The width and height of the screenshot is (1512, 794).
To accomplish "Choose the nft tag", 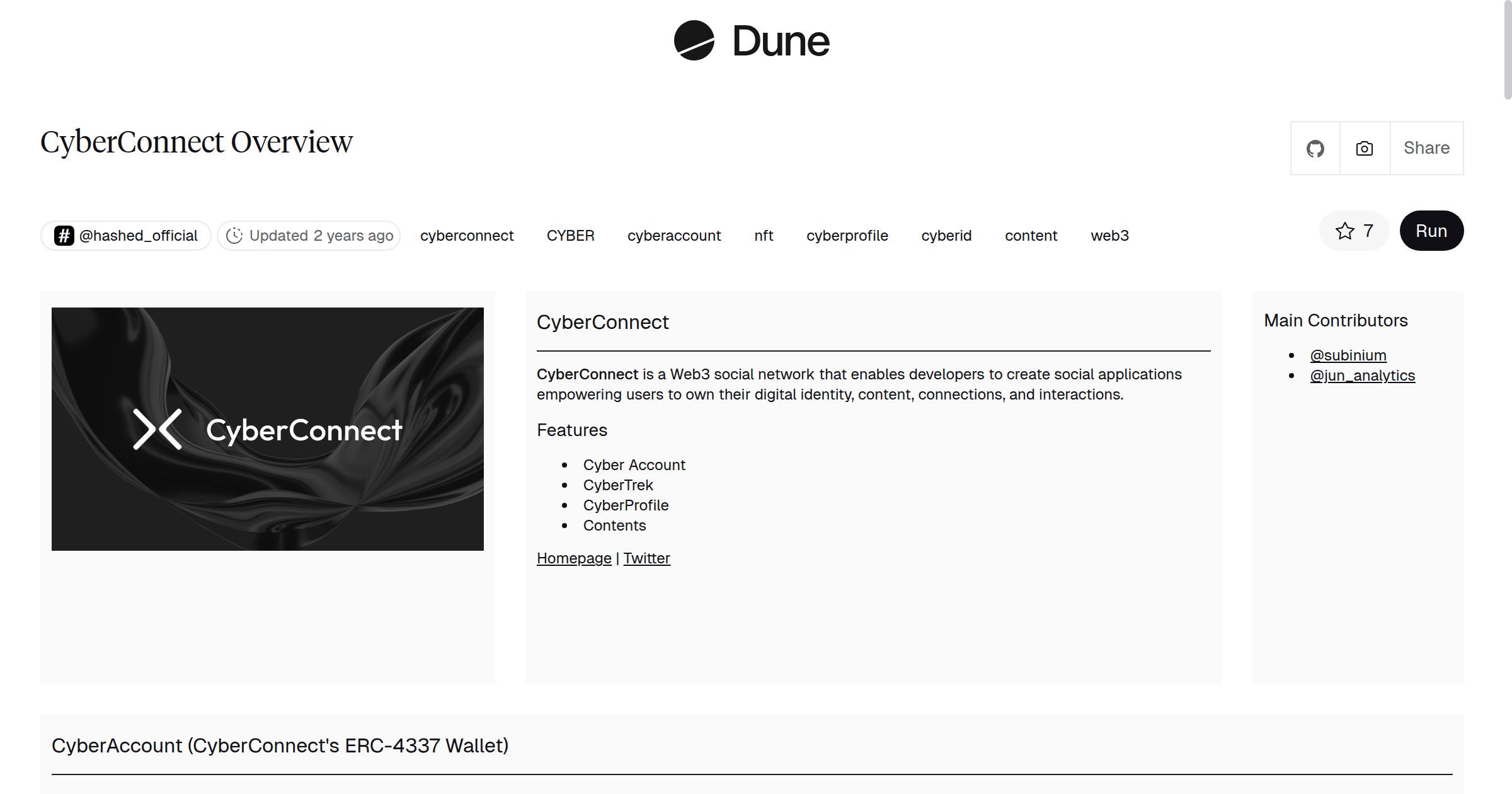I will [764, 236].
